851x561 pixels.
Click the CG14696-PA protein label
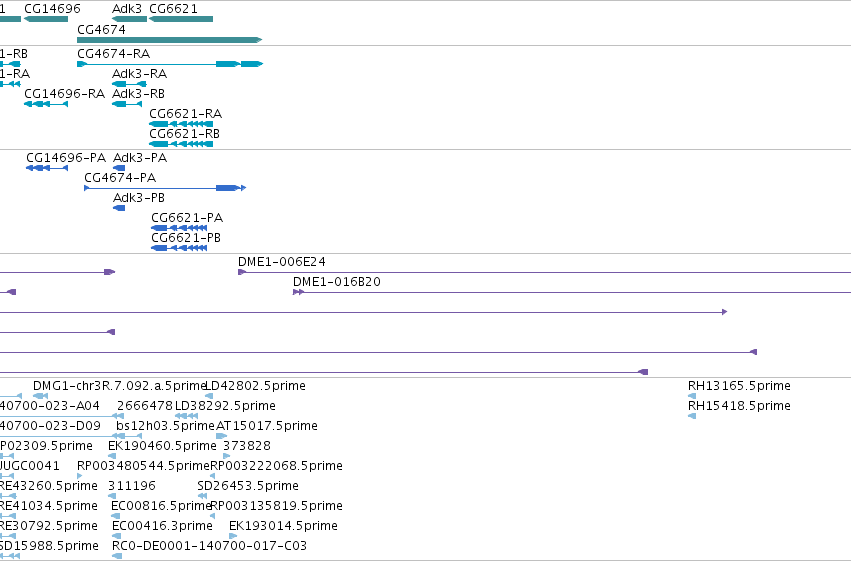coord(66,158)
